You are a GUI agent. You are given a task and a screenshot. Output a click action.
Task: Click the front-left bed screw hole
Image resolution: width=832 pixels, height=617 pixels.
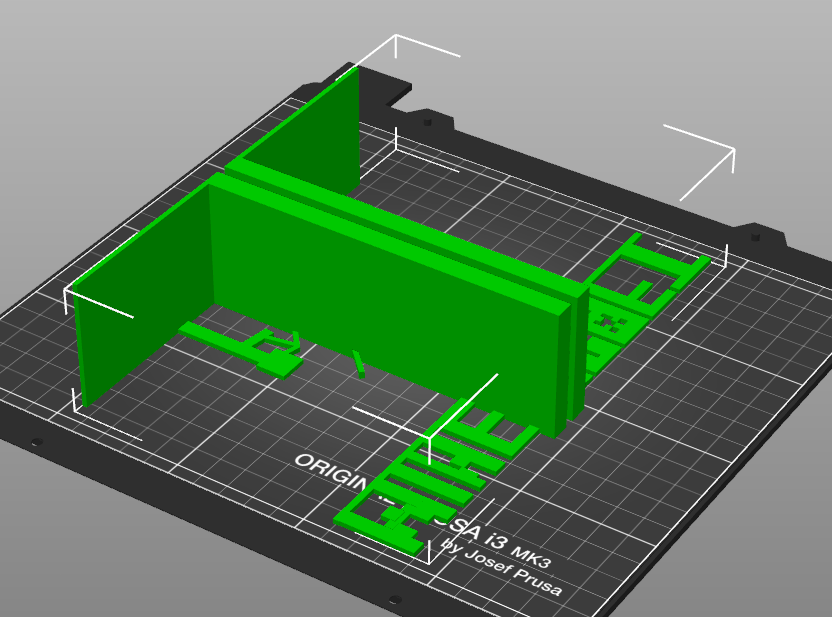point(37,441)
